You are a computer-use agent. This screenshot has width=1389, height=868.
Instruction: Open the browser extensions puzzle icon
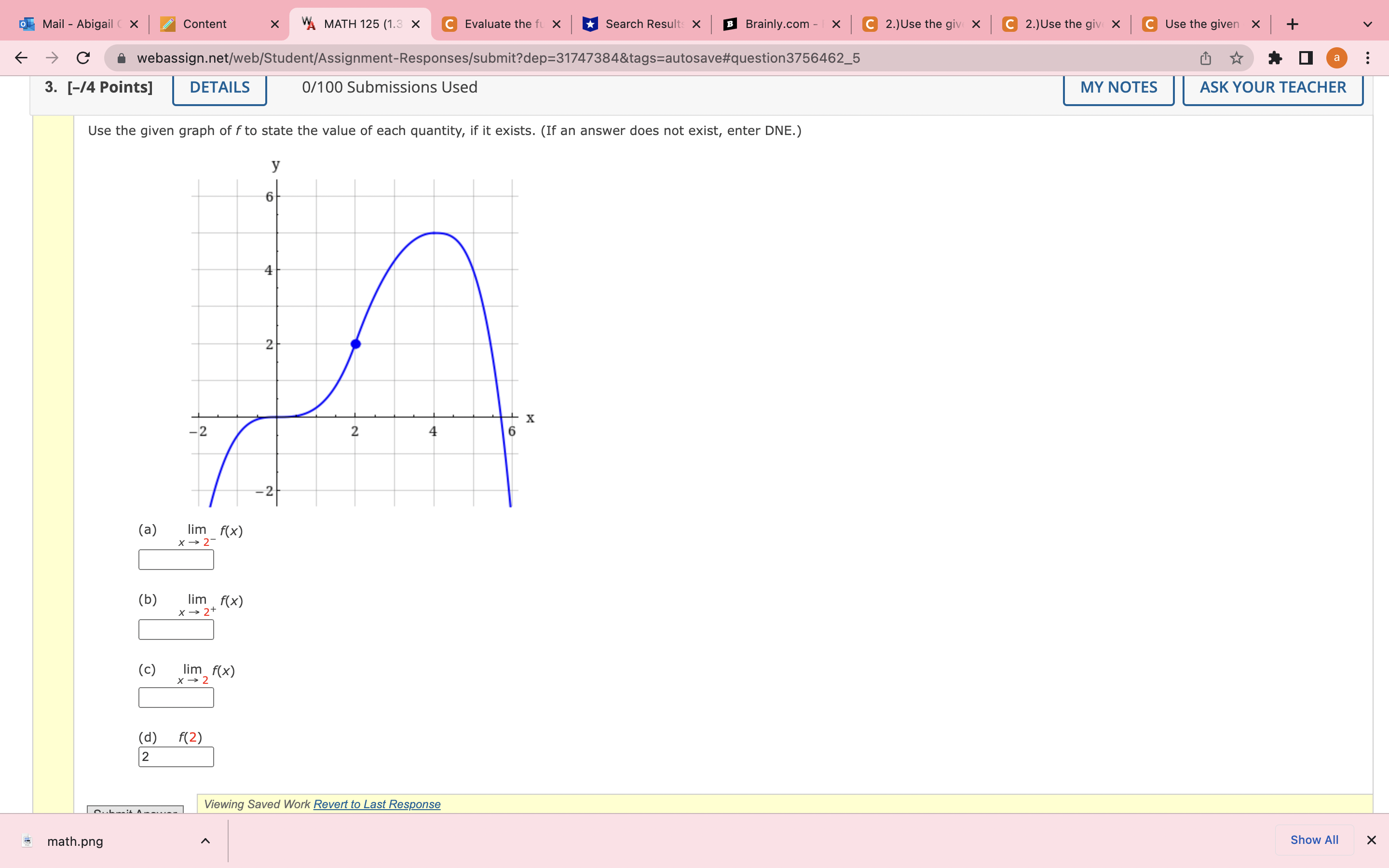point(1275,57)
